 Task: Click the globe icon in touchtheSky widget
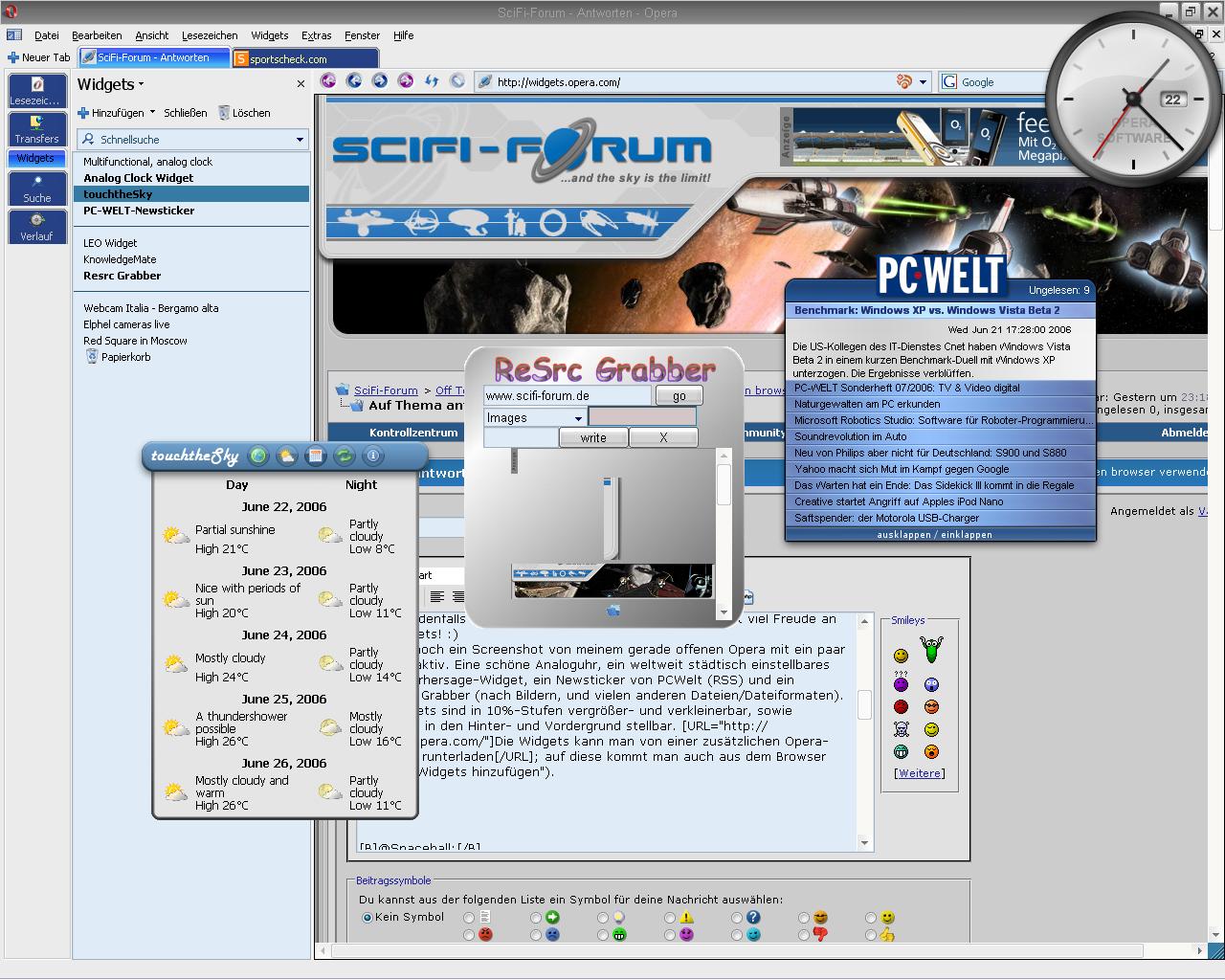(257, 457)
